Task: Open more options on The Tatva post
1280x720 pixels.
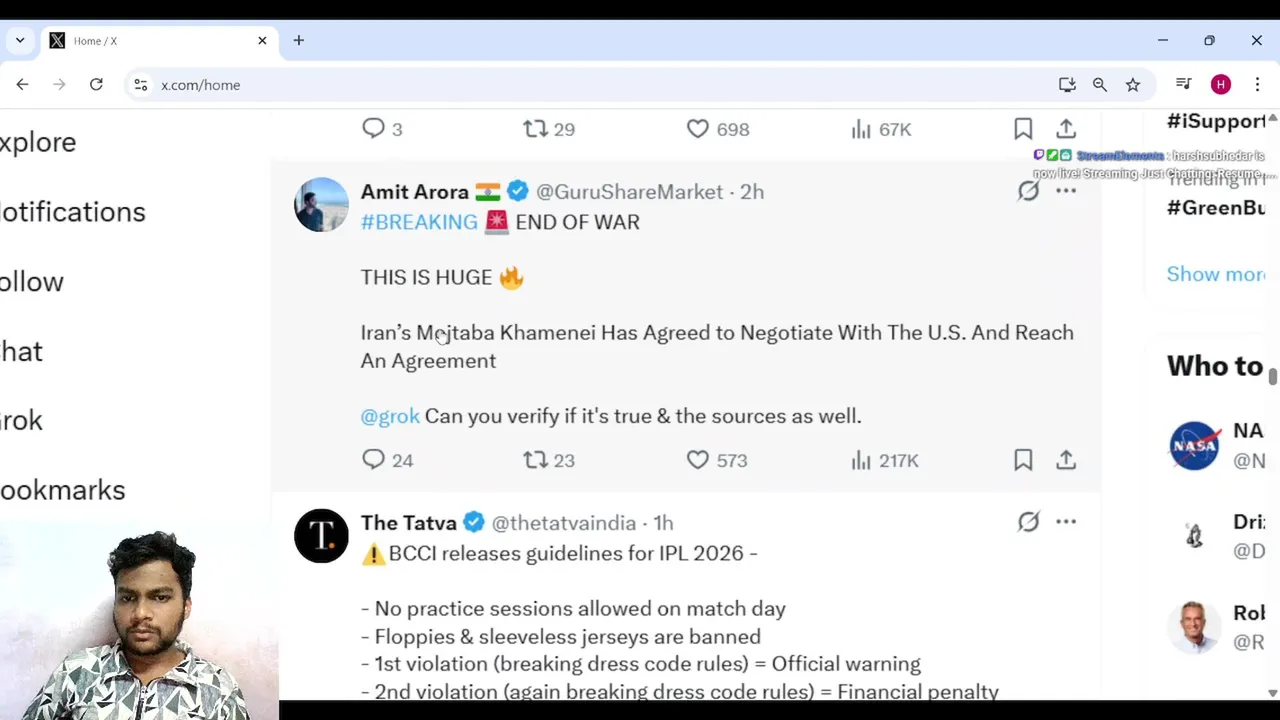Action: click(x=1066, y=522)
